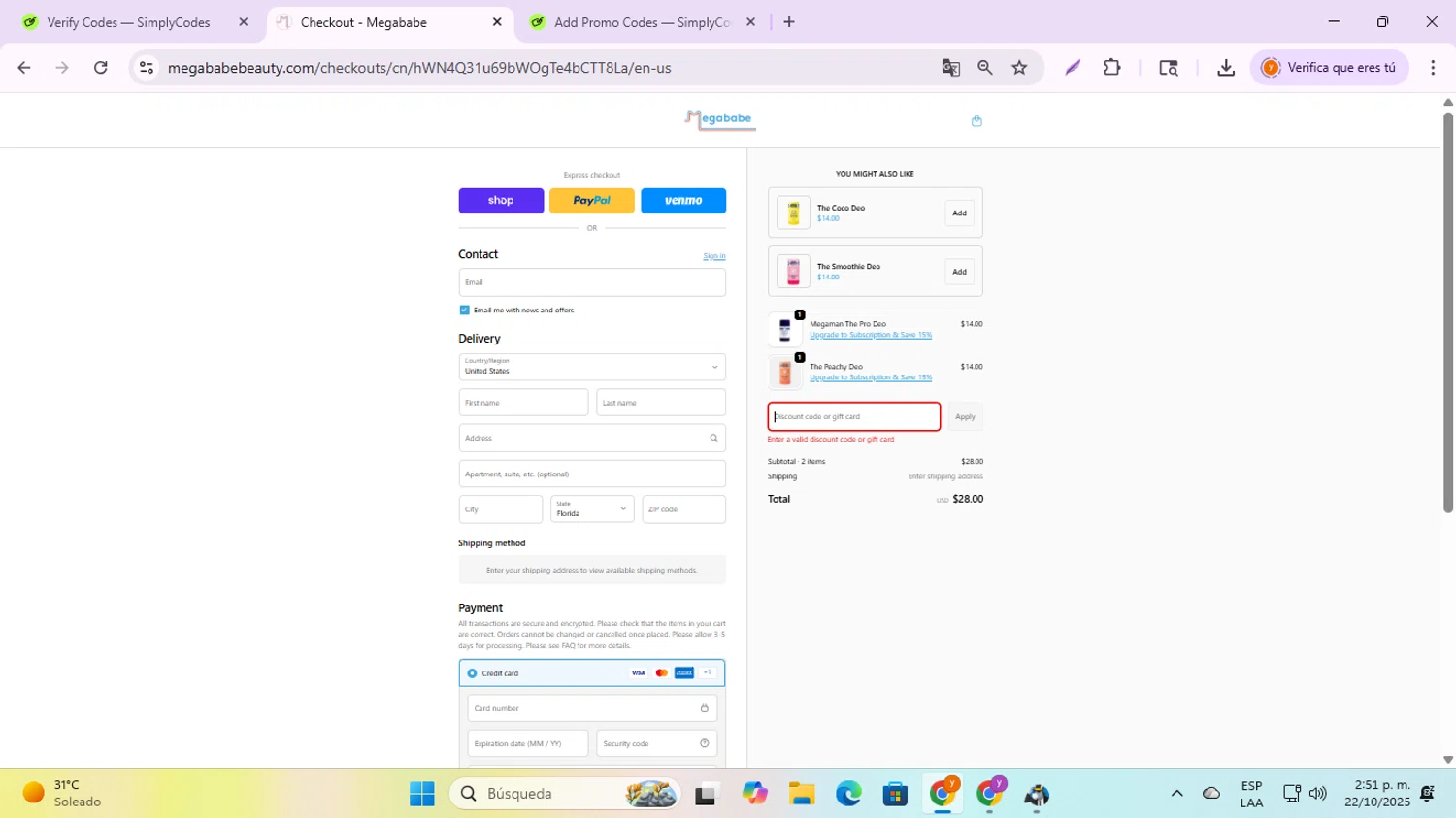The width and height of the screenshot is (1456, 818).
Task: Click the security code help icon
Action: click(704, 743)
